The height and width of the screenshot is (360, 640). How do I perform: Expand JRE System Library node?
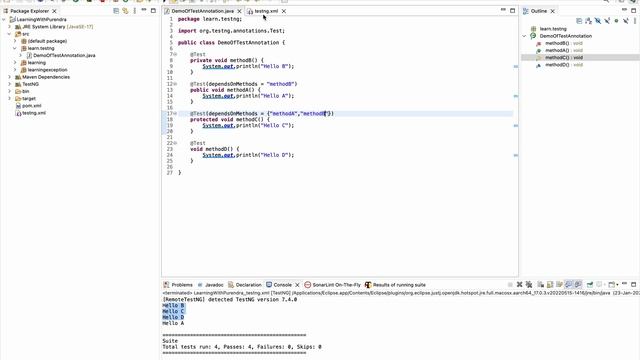[x=9, y=27]
